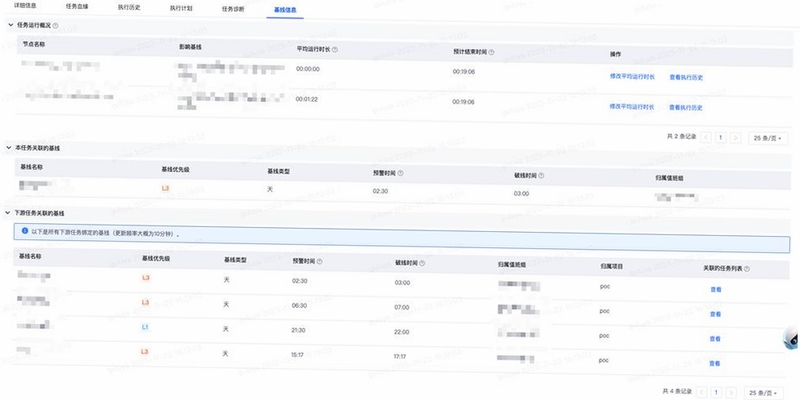Click the 00:00:00 average duration cell
This screenshot has height=400, width=800.
(x=308, y=69)
